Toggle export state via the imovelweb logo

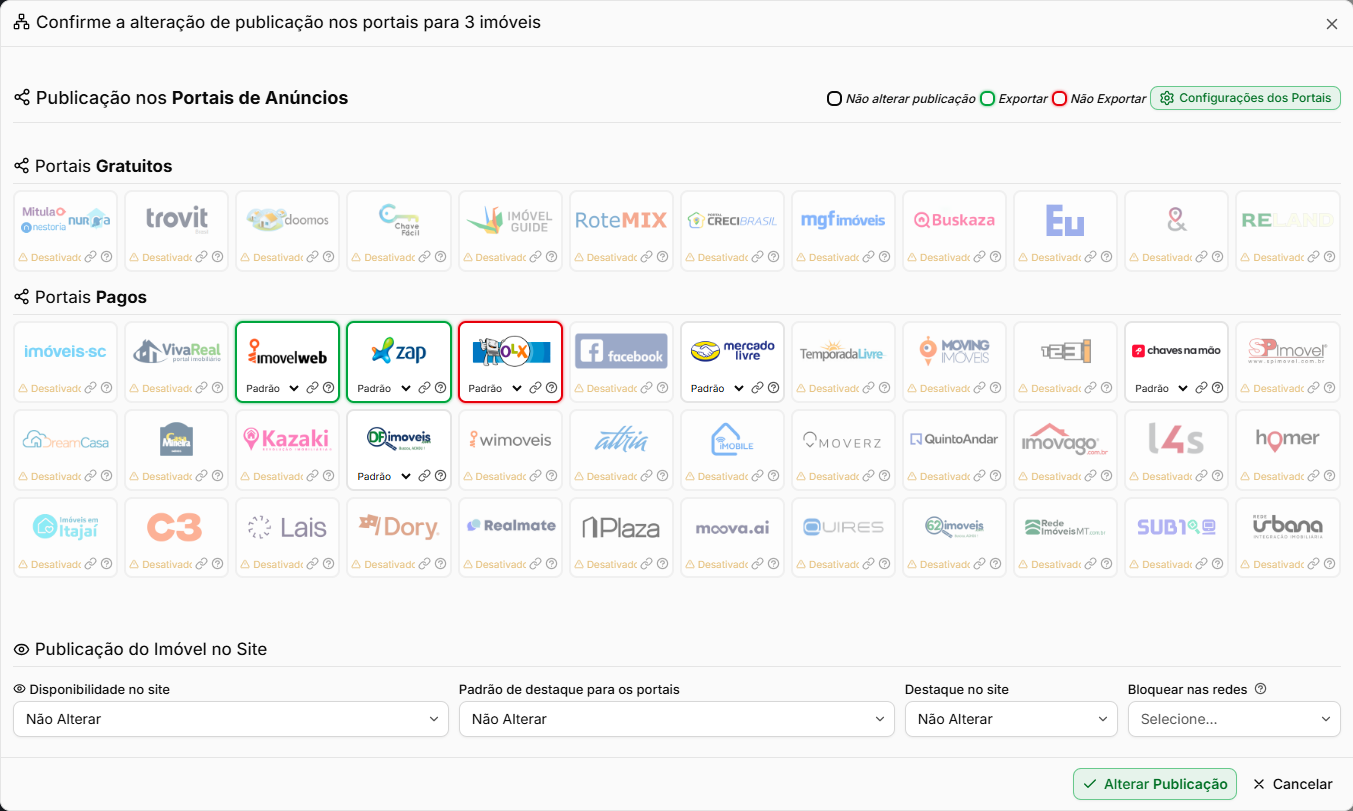click(288, 352)
